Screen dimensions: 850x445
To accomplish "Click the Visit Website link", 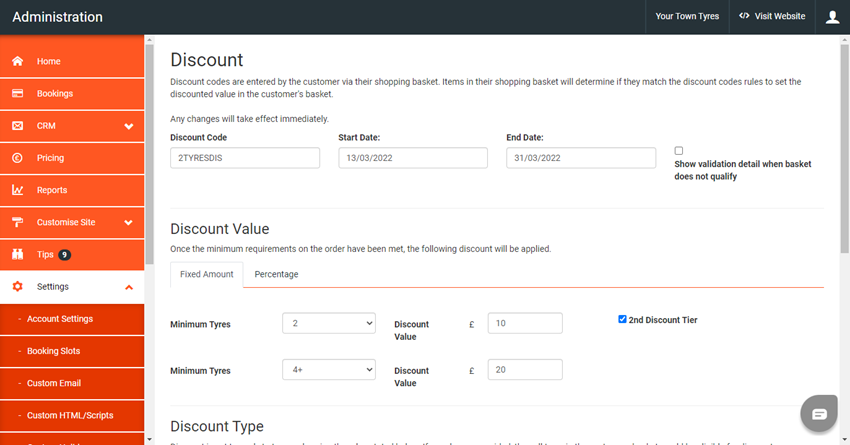I will point(772,17).
